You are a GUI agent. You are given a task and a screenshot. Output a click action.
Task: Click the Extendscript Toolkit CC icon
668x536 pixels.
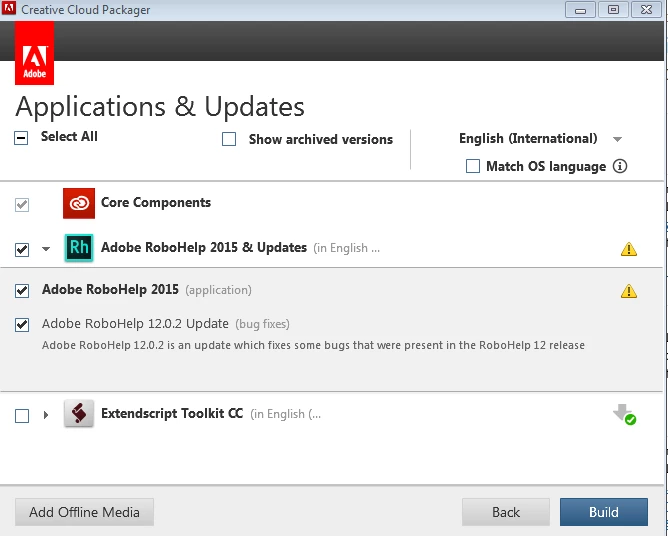79,413
